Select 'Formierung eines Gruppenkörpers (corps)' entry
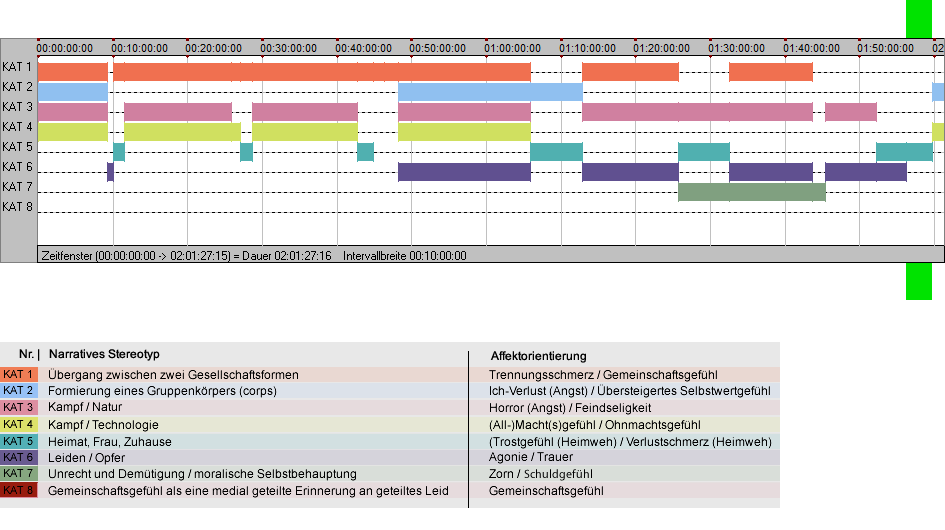The image size is (945, 530). click(x=163, y=391)
